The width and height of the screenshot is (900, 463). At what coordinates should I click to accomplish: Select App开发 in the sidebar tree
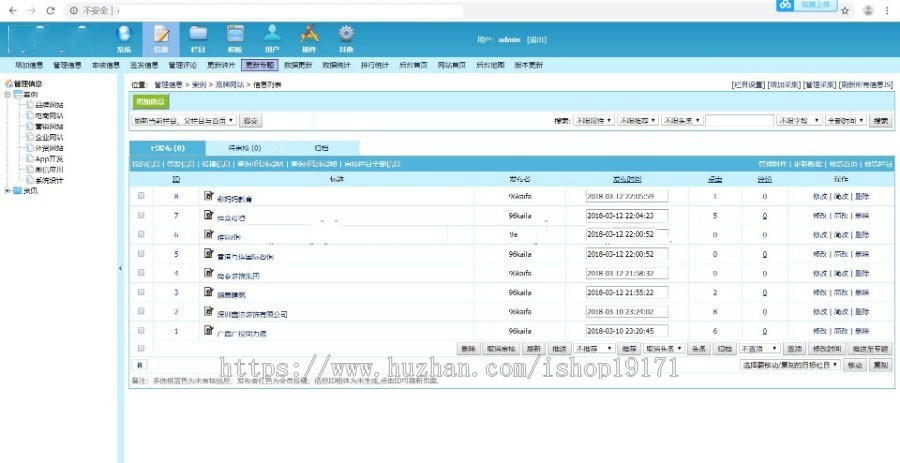[49, 159]
